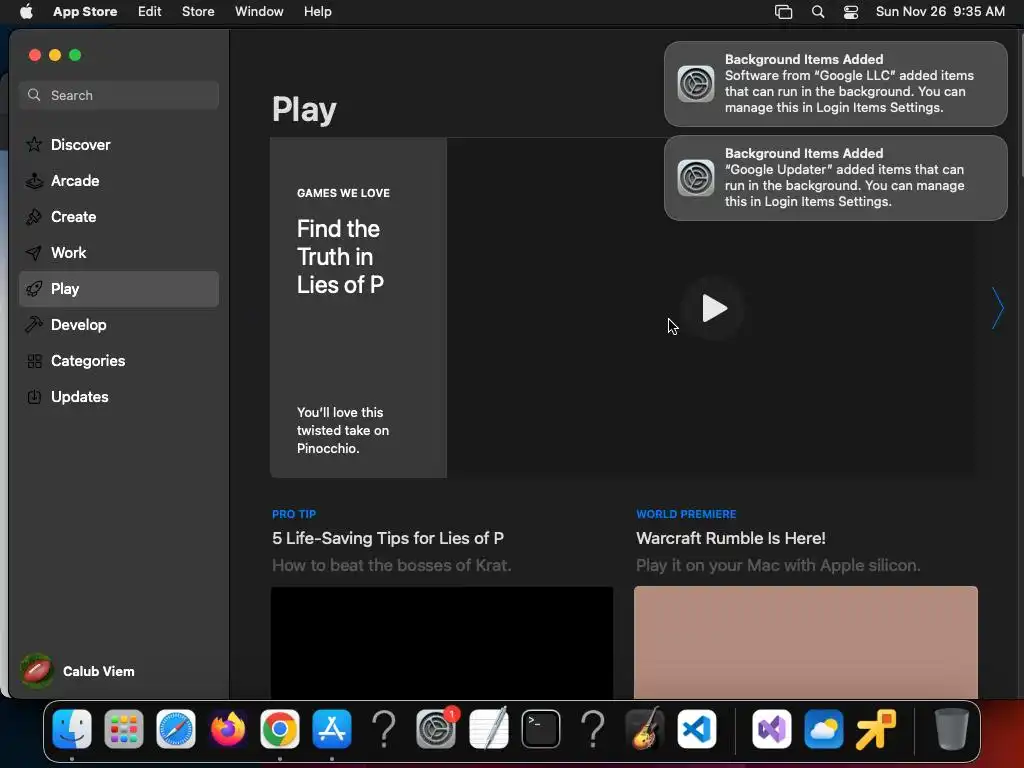Select the Play rocket icon
Screen dimensions: 1024x768
pos(34,289)
